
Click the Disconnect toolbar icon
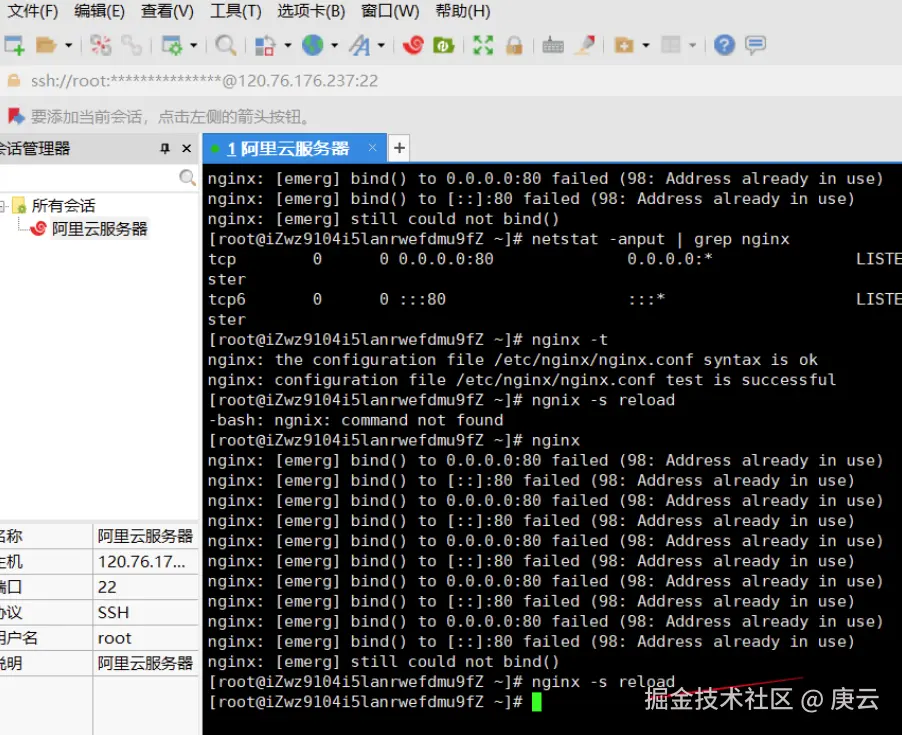click(101, 45)
